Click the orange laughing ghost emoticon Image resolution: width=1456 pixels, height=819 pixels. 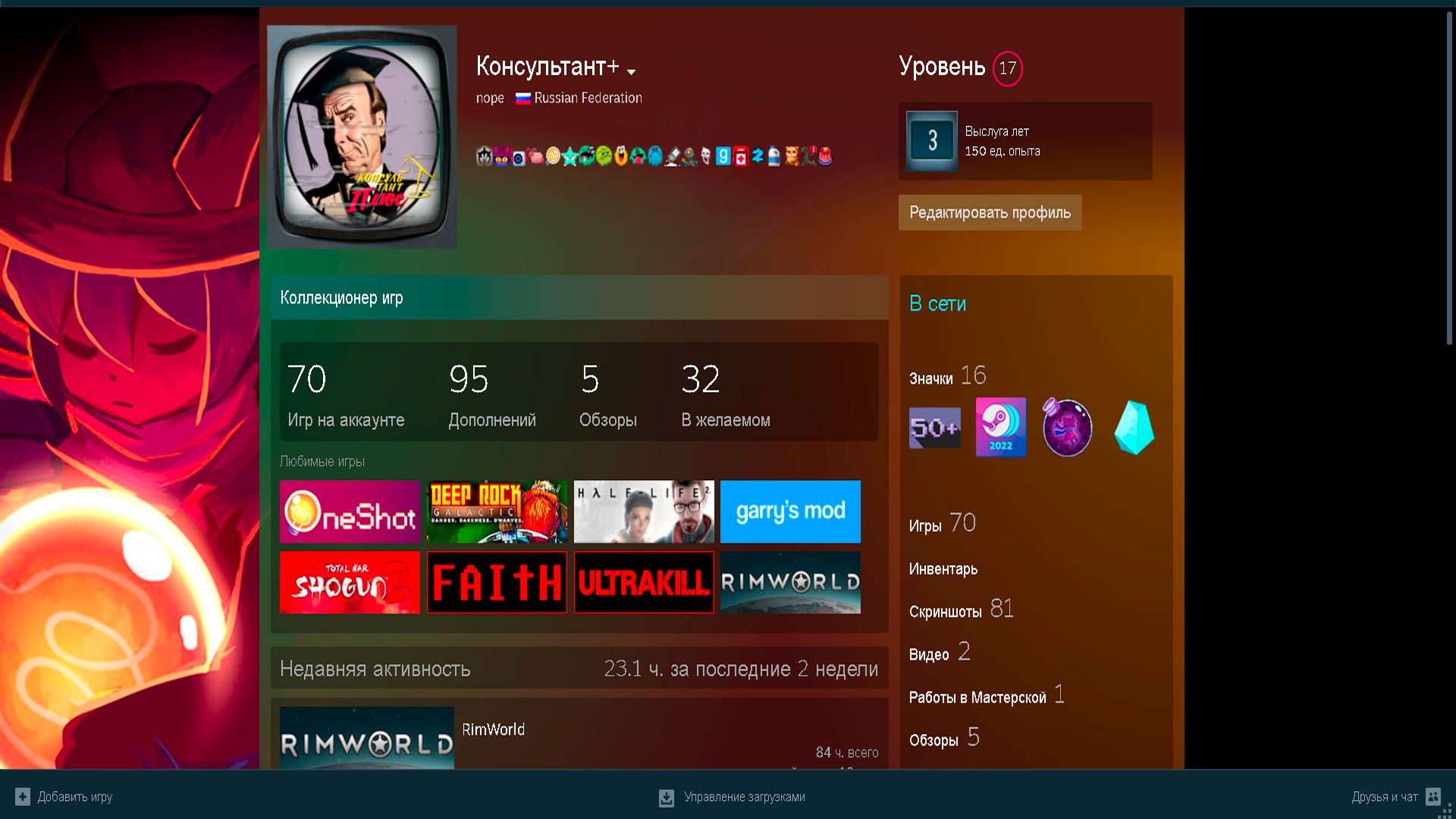[x=621, y=156]
